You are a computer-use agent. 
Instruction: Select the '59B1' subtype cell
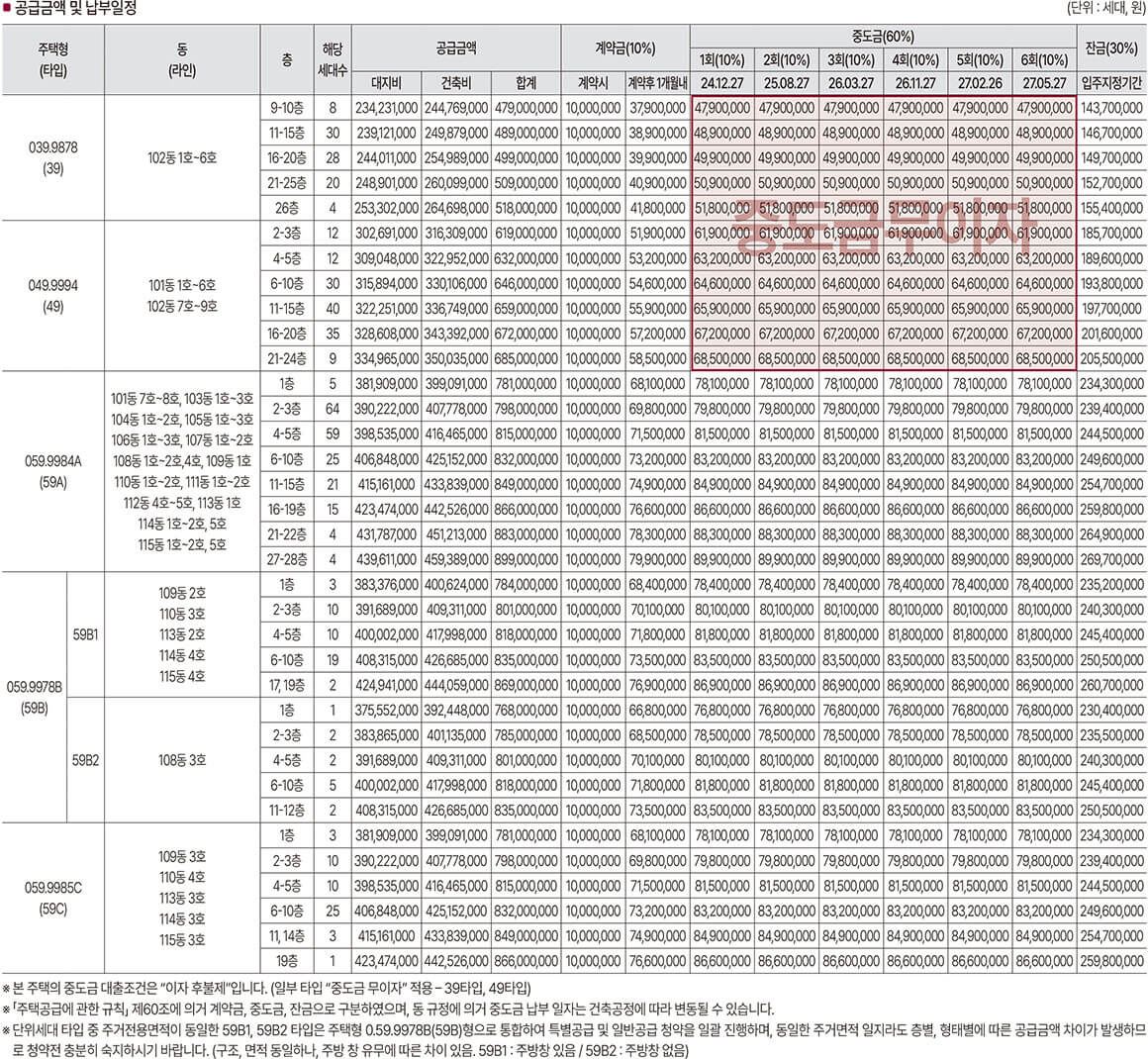click(x=86, y=635)
